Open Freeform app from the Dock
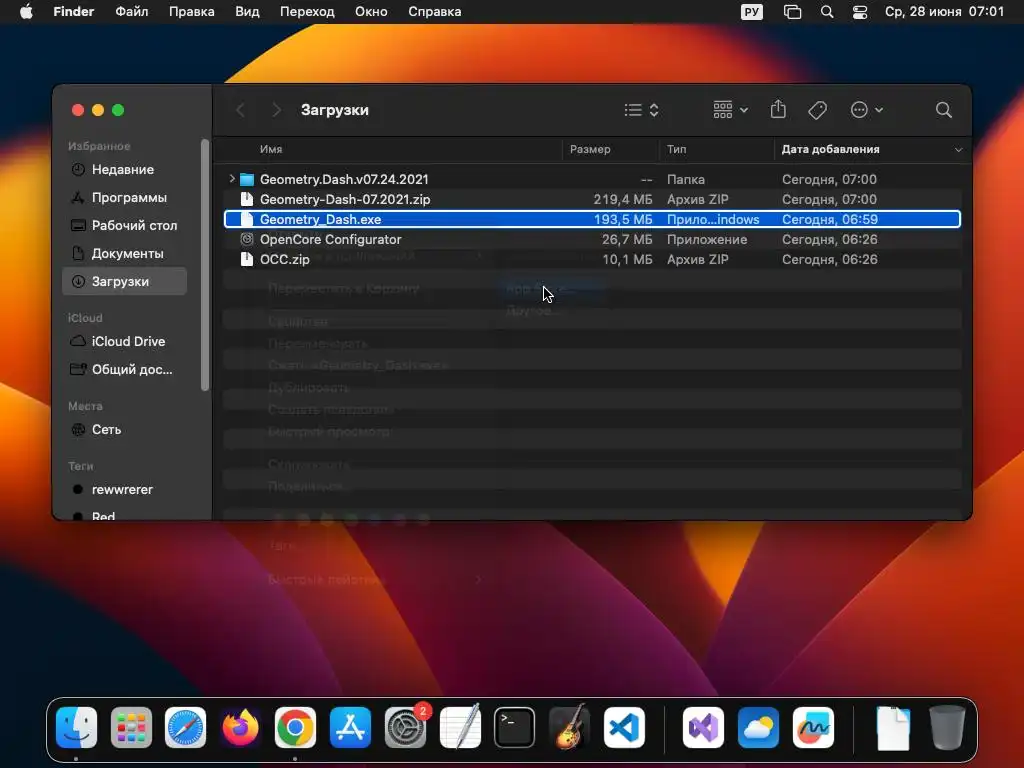Image resolution: width=1024 pixels, height=768 pixels. pos(813,728)
